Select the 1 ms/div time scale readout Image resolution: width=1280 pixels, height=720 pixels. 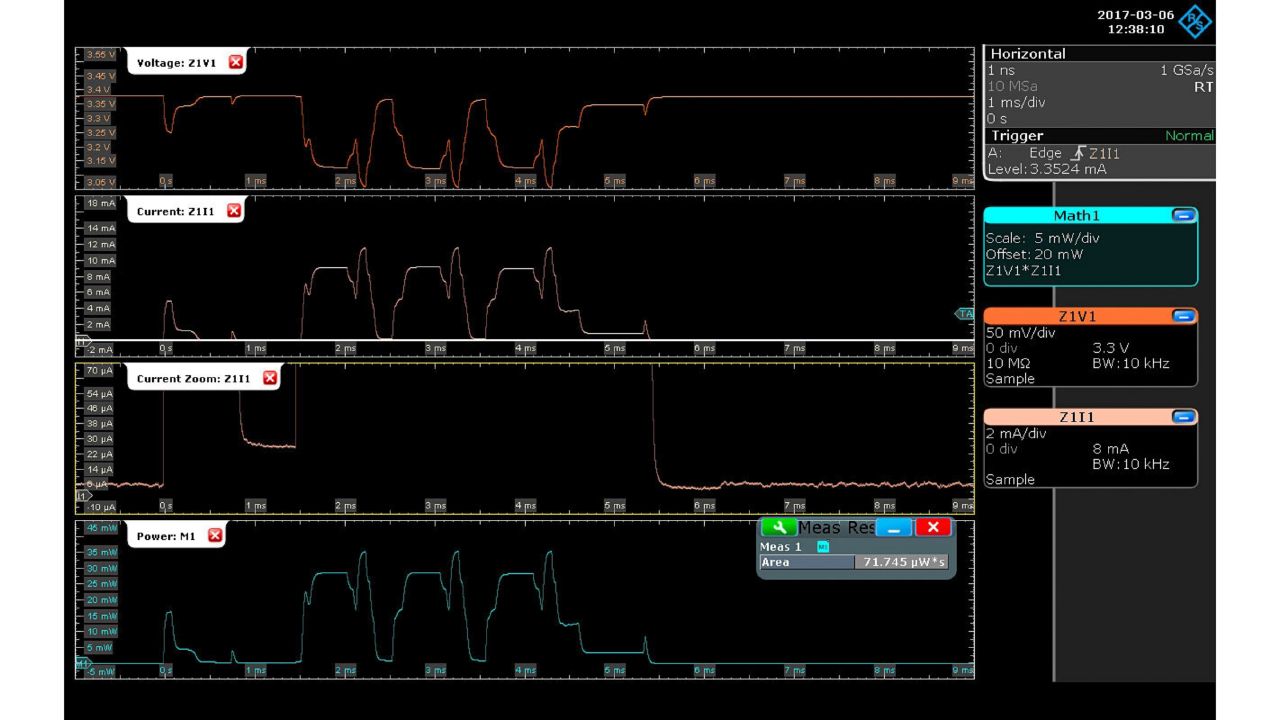pos(1014,103)
